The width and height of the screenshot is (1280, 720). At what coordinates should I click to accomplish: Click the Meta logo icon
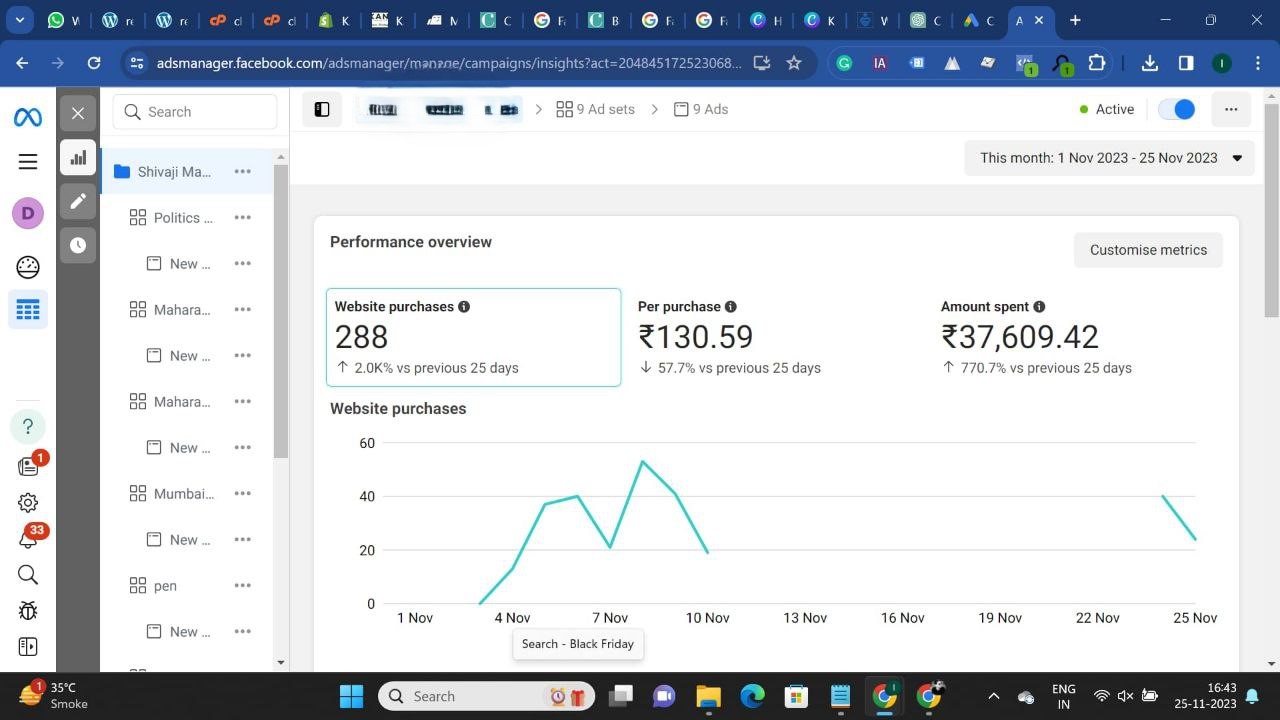tap(28, 117)
